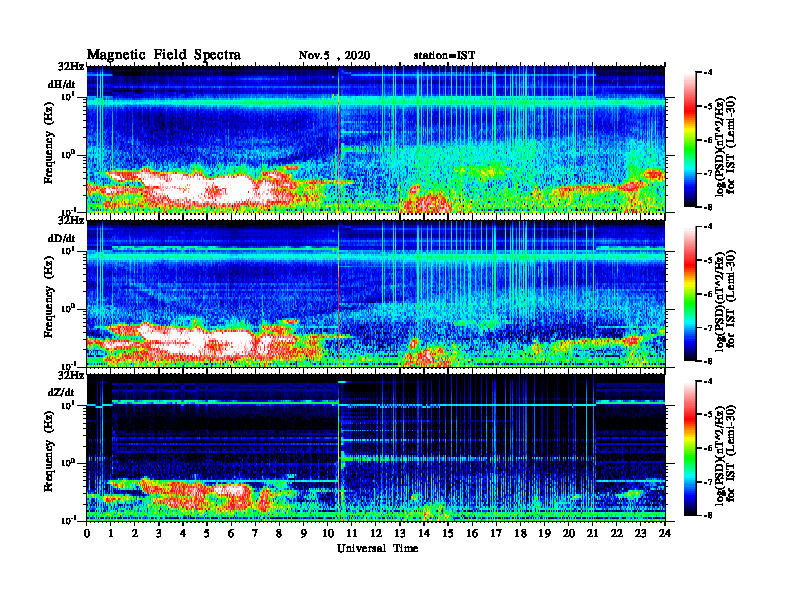Click hour tick label "21" on the time axis
Viewport: 792px width, 612px height.
[x=592, y=533]
